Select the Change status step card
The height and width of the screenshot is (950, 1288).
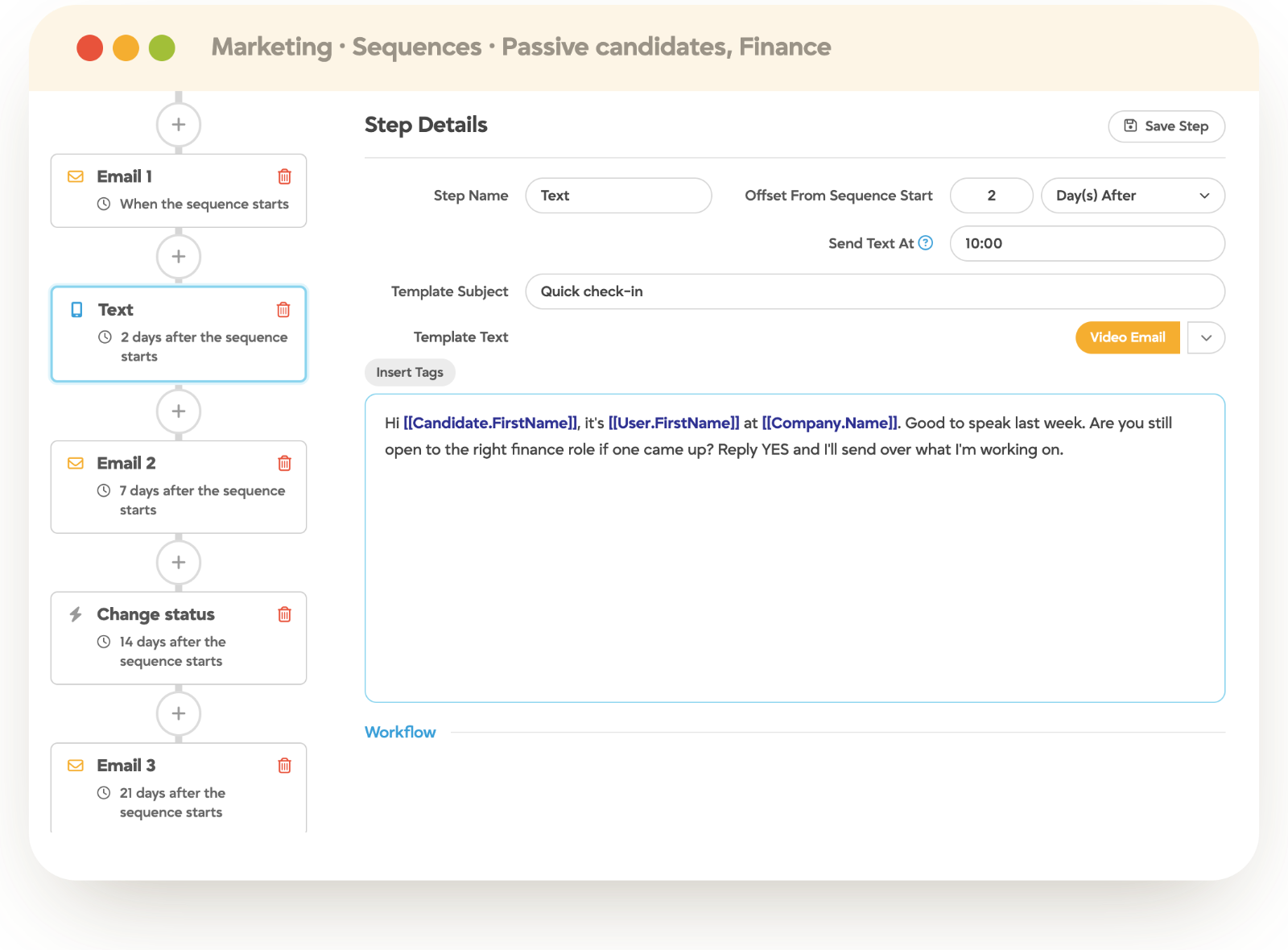(179, 638)
